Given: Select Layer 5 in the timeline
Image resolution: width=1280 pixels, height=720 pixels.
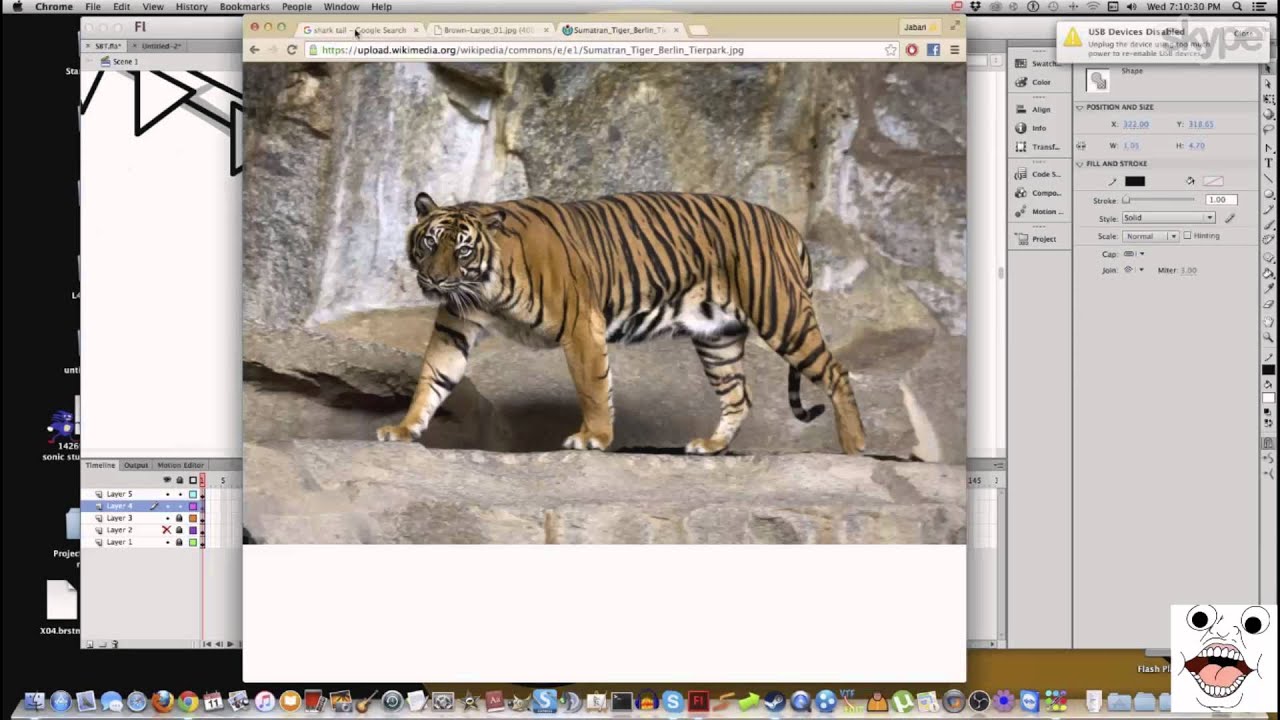Looking at the screenshot, I should click(x=119, y=494).
